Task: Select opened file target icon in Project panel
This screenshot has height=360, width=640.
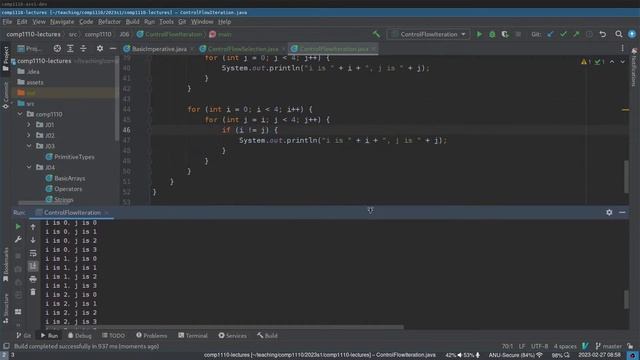Action: click(57, 49)
